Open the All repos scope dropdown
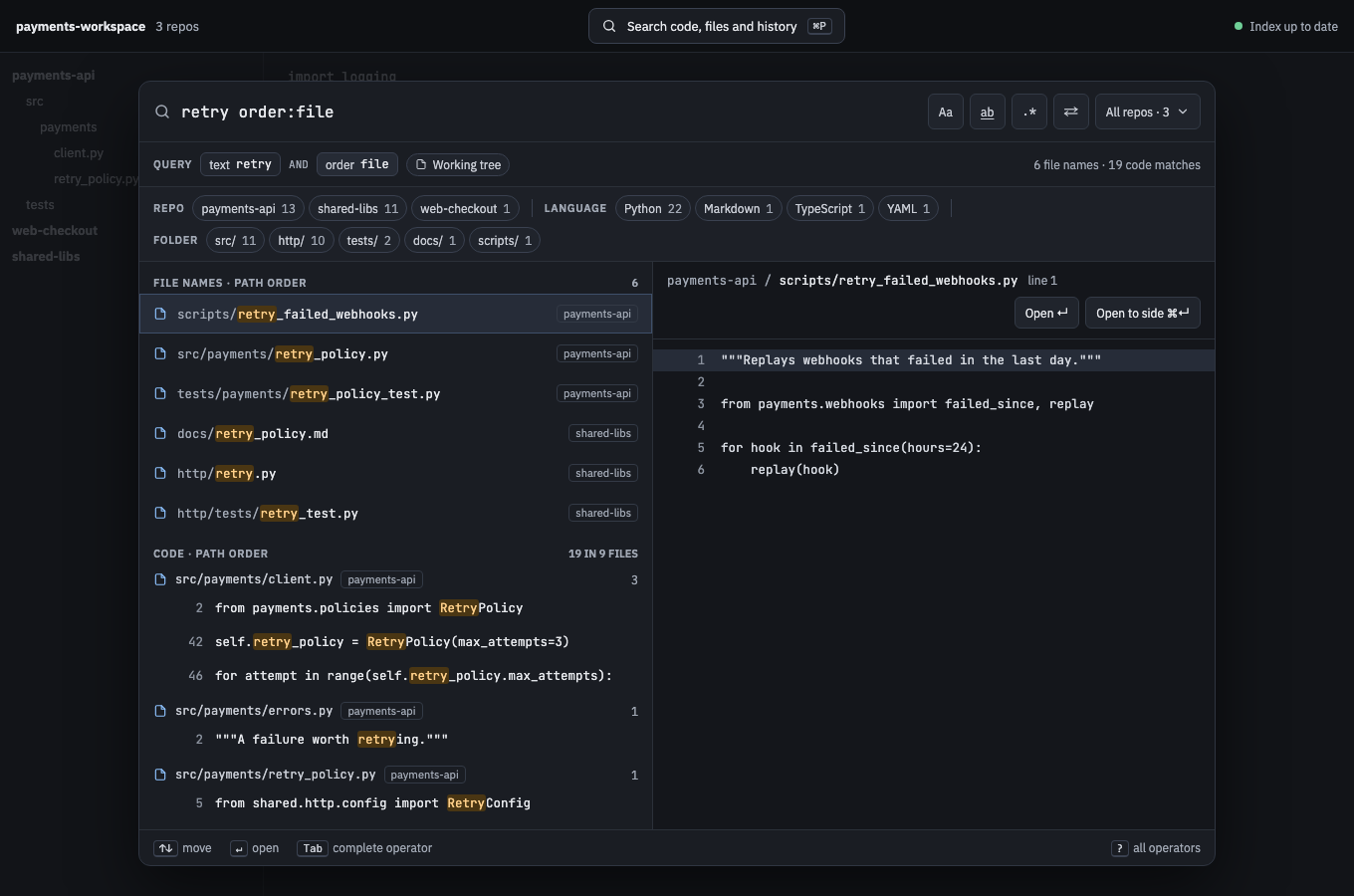This screenshot has width=1354, height=896. click(1147, 112)
